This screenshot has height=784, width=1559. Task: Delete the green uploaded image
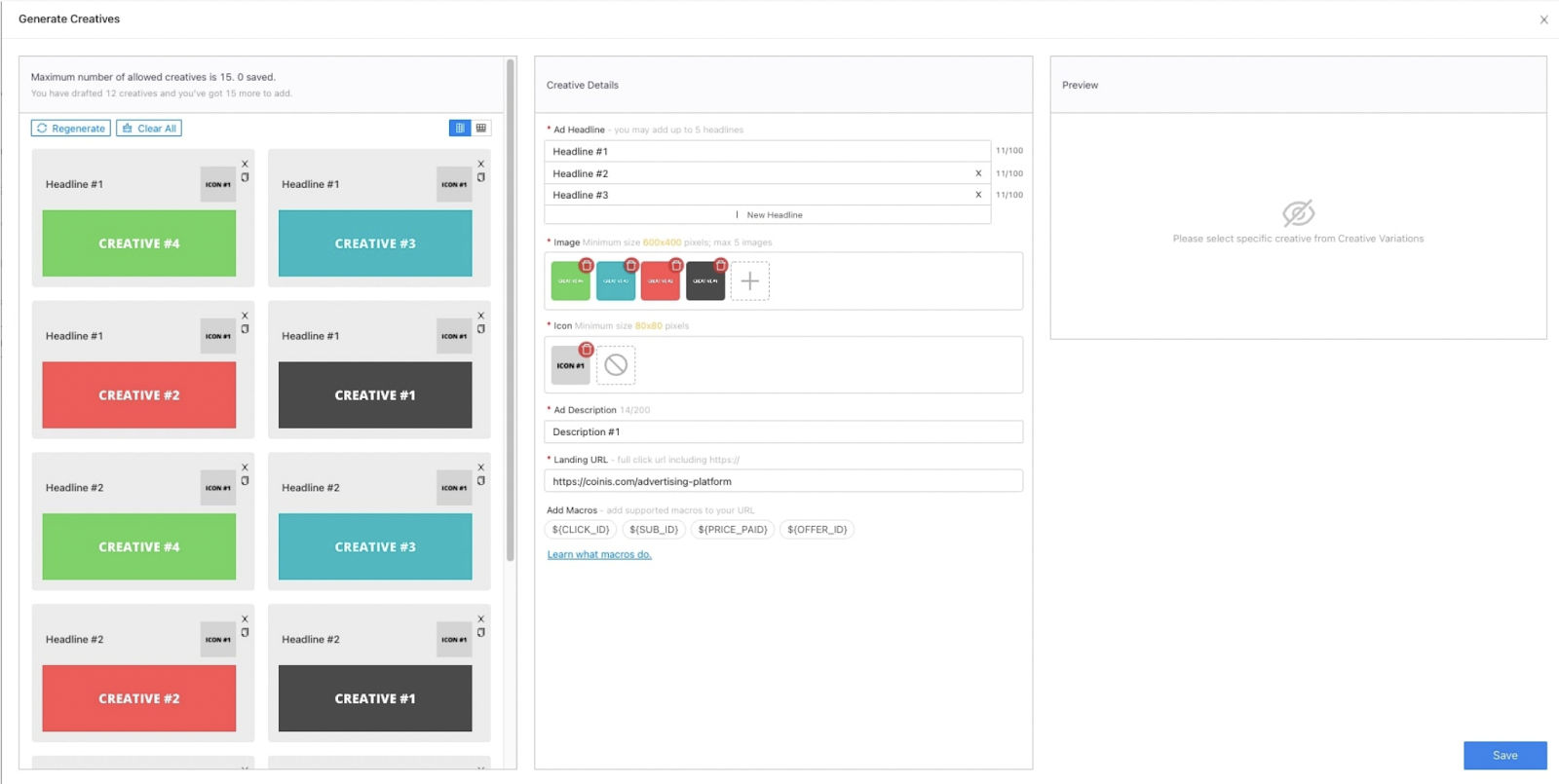587,265
